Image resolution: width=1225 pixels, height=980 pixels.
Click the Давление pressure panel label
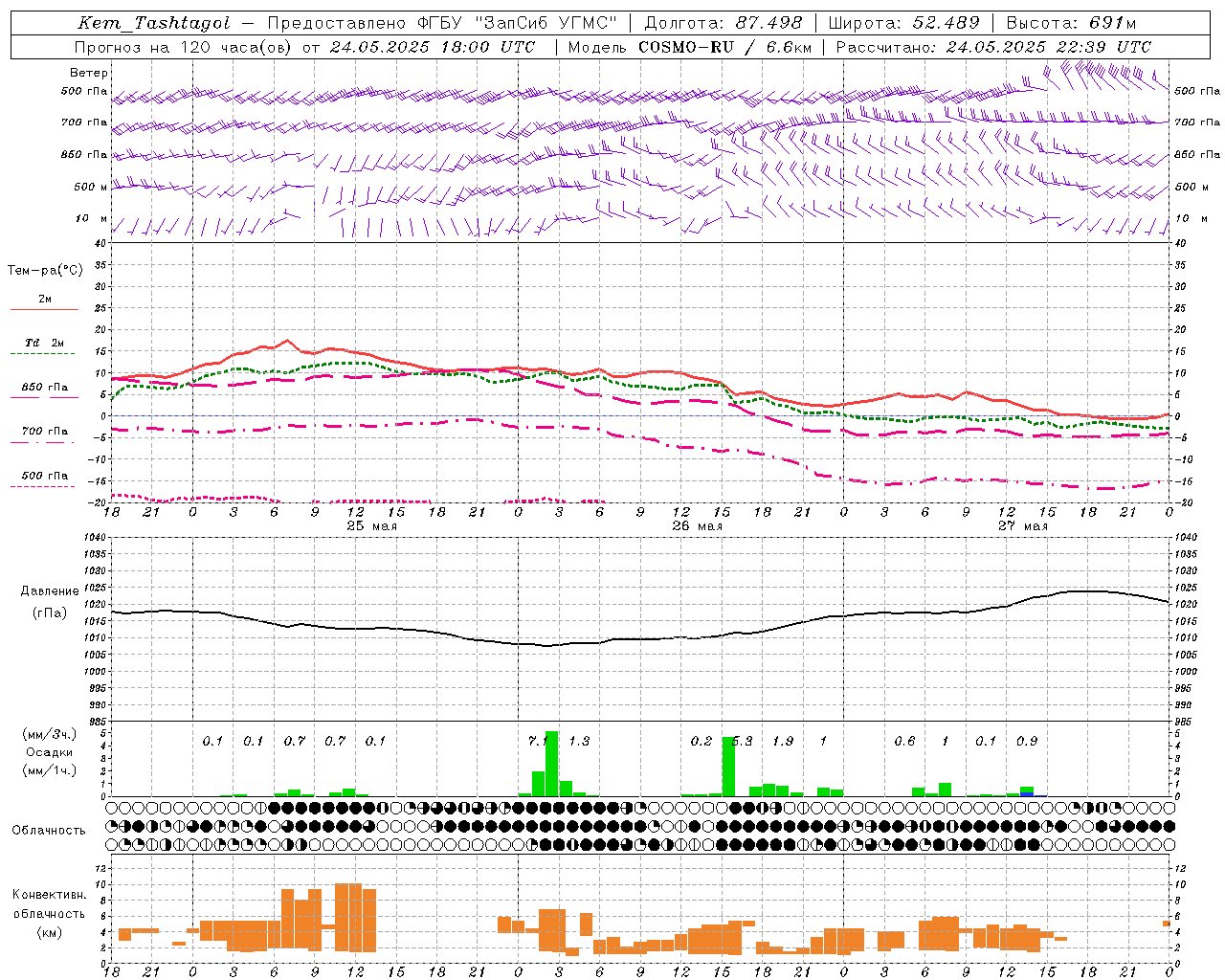tap(50, 591)
